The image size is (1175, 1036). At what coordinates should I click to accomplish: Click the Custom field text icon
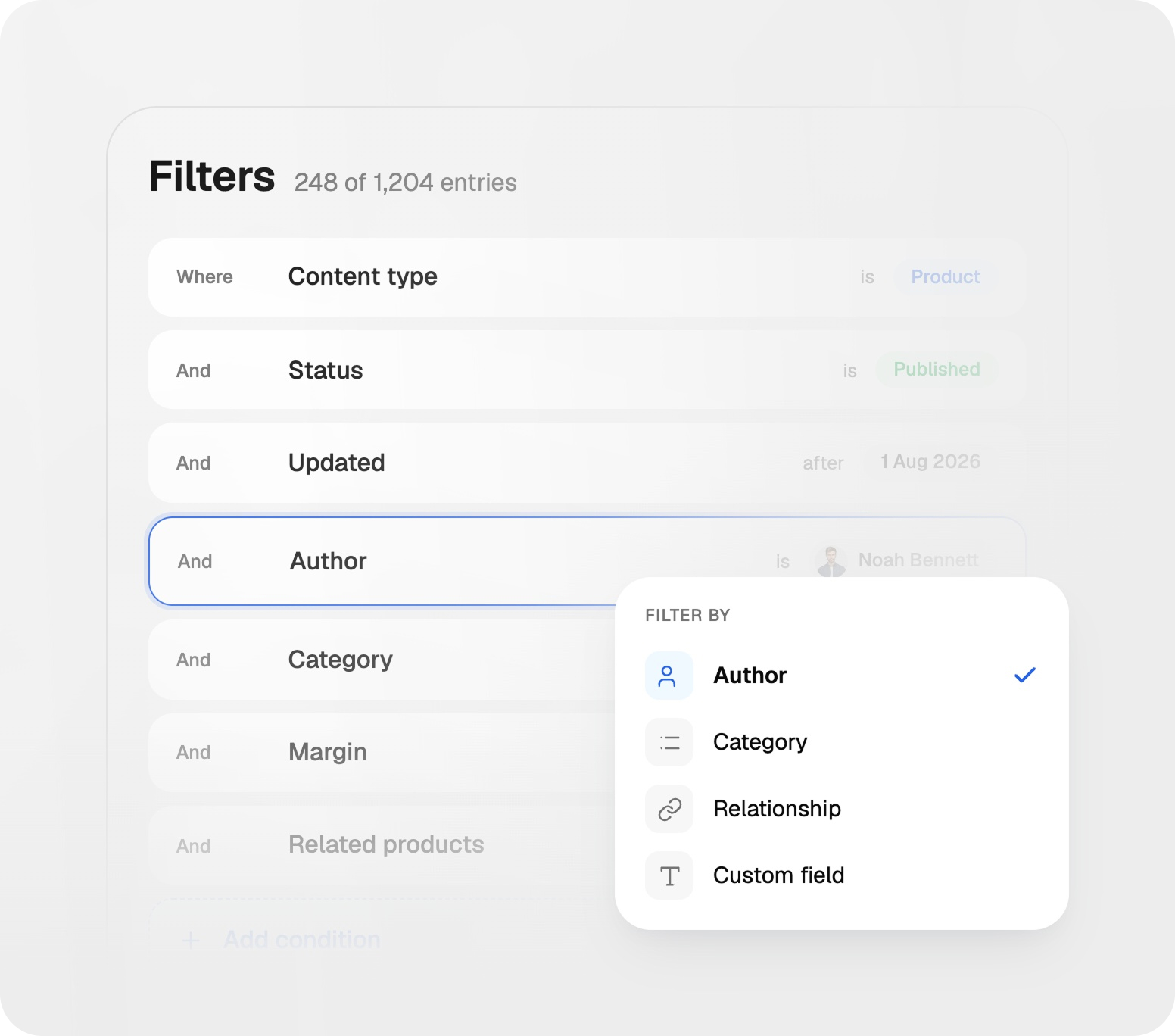click(x=669, y=875)
